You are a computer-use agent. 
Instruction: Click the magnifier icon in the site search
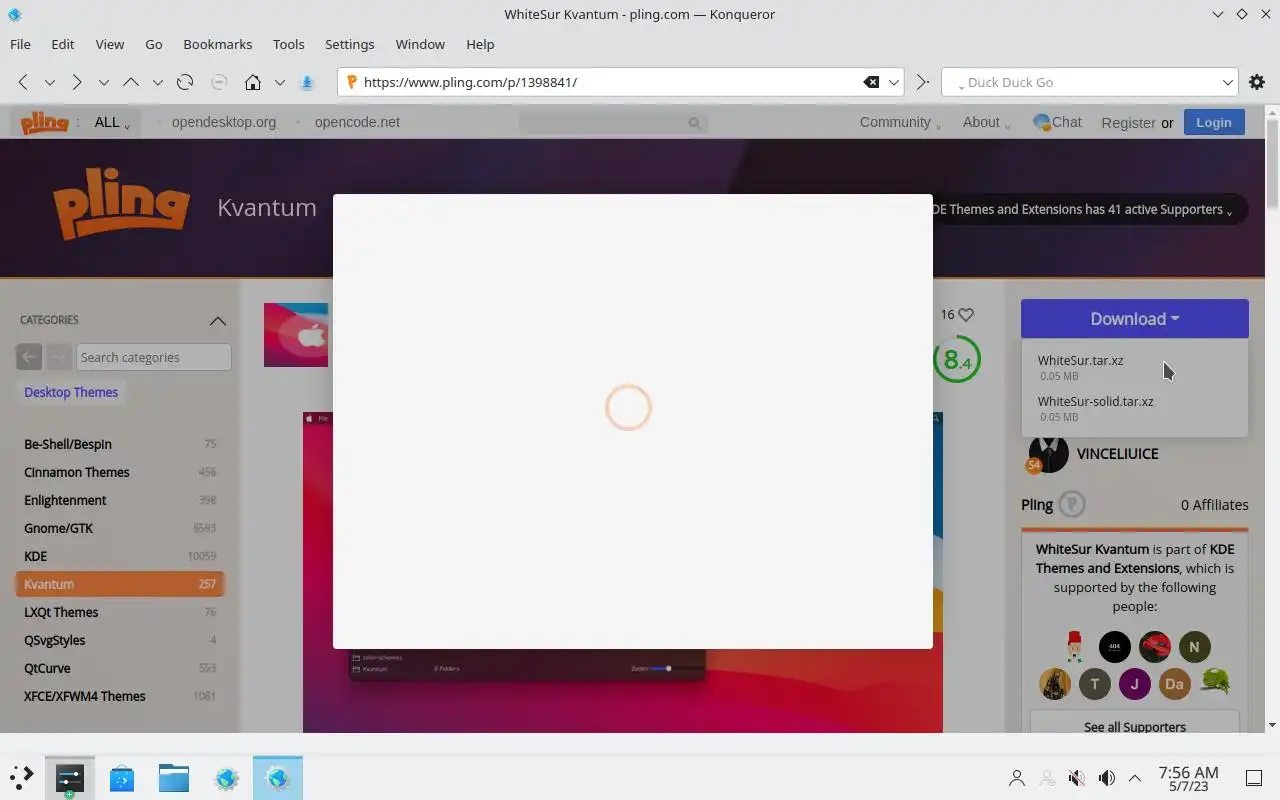(x=694, y=123)
